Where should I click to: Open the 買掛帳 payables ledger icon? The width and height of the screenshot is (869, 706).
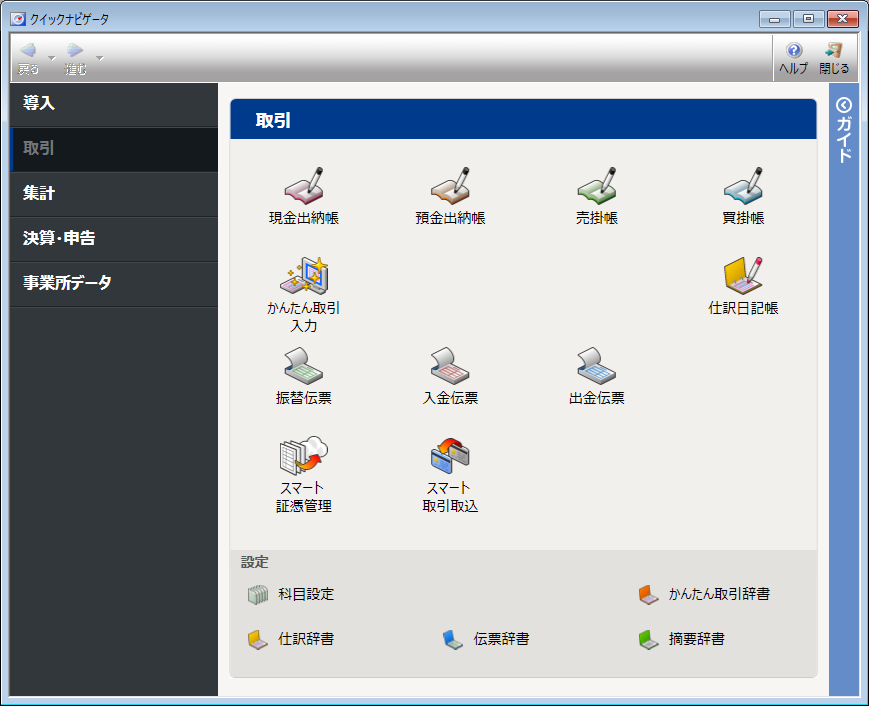pyautogui.click(x=743, y=186)
